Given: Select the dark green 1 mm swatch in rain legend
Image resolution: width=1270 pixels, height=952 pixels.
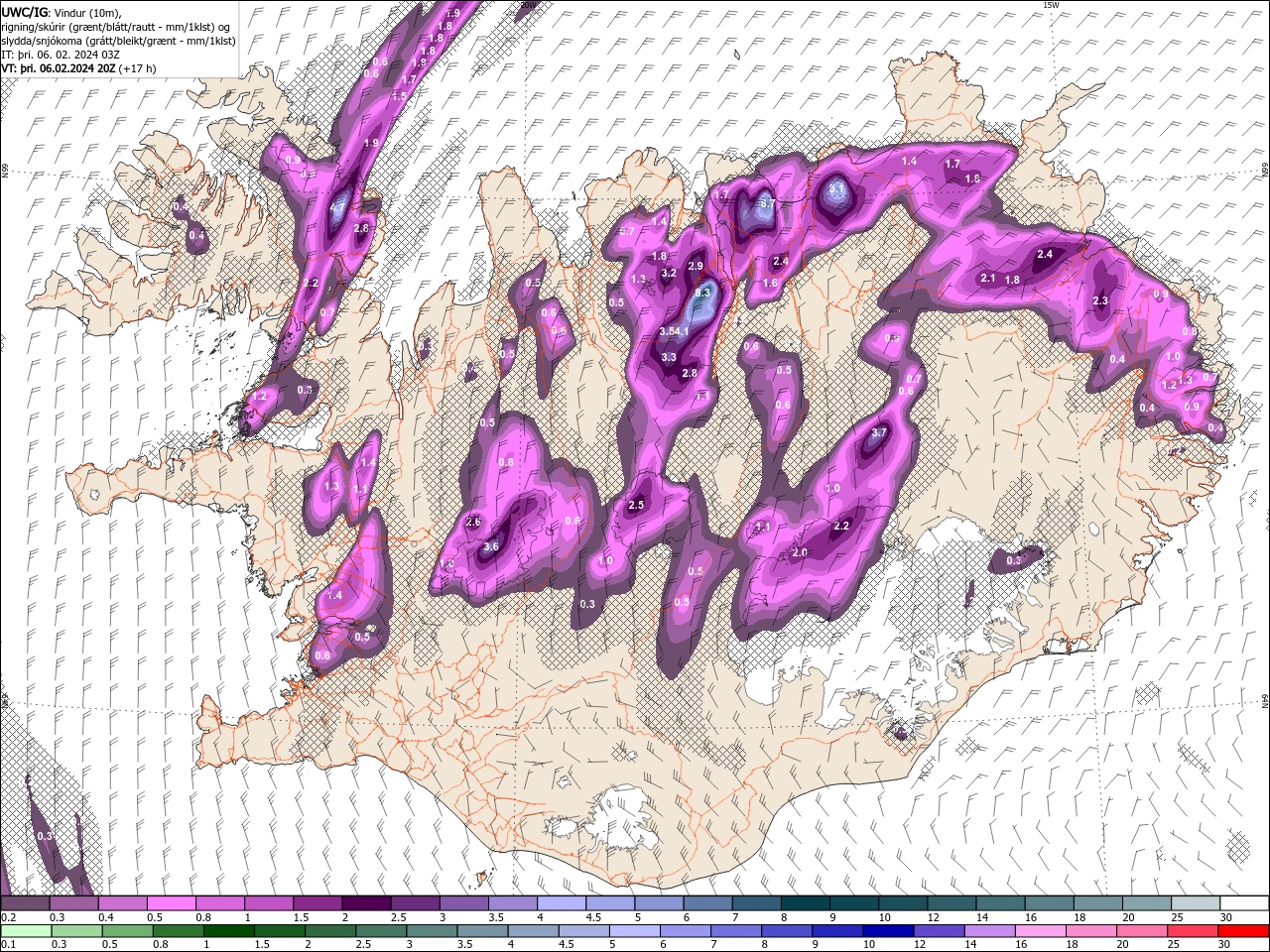Looking at the screenshot, I should tap(228, 931).
